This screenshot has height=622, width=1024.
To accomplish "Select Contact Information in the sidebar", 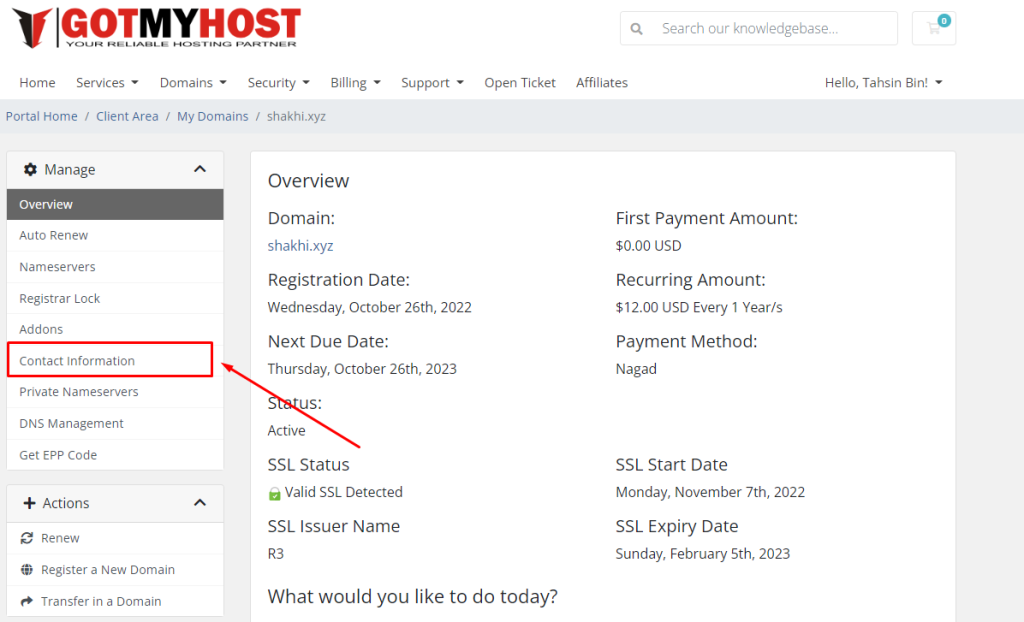I will coord(77,361).
